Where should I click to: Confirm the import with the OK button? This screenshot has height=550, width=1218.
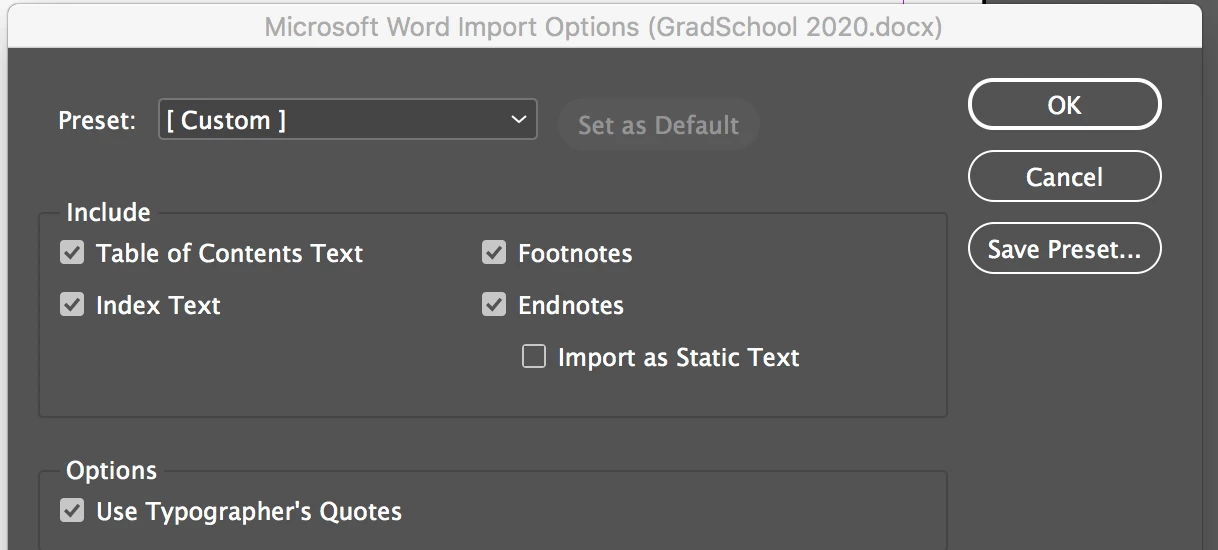[1064, 105]
